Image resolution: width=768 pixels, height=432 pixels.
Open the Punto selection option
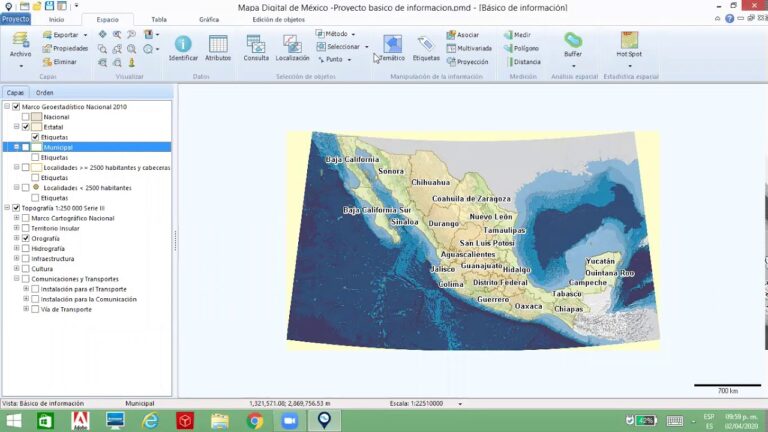tap(335, 59)
